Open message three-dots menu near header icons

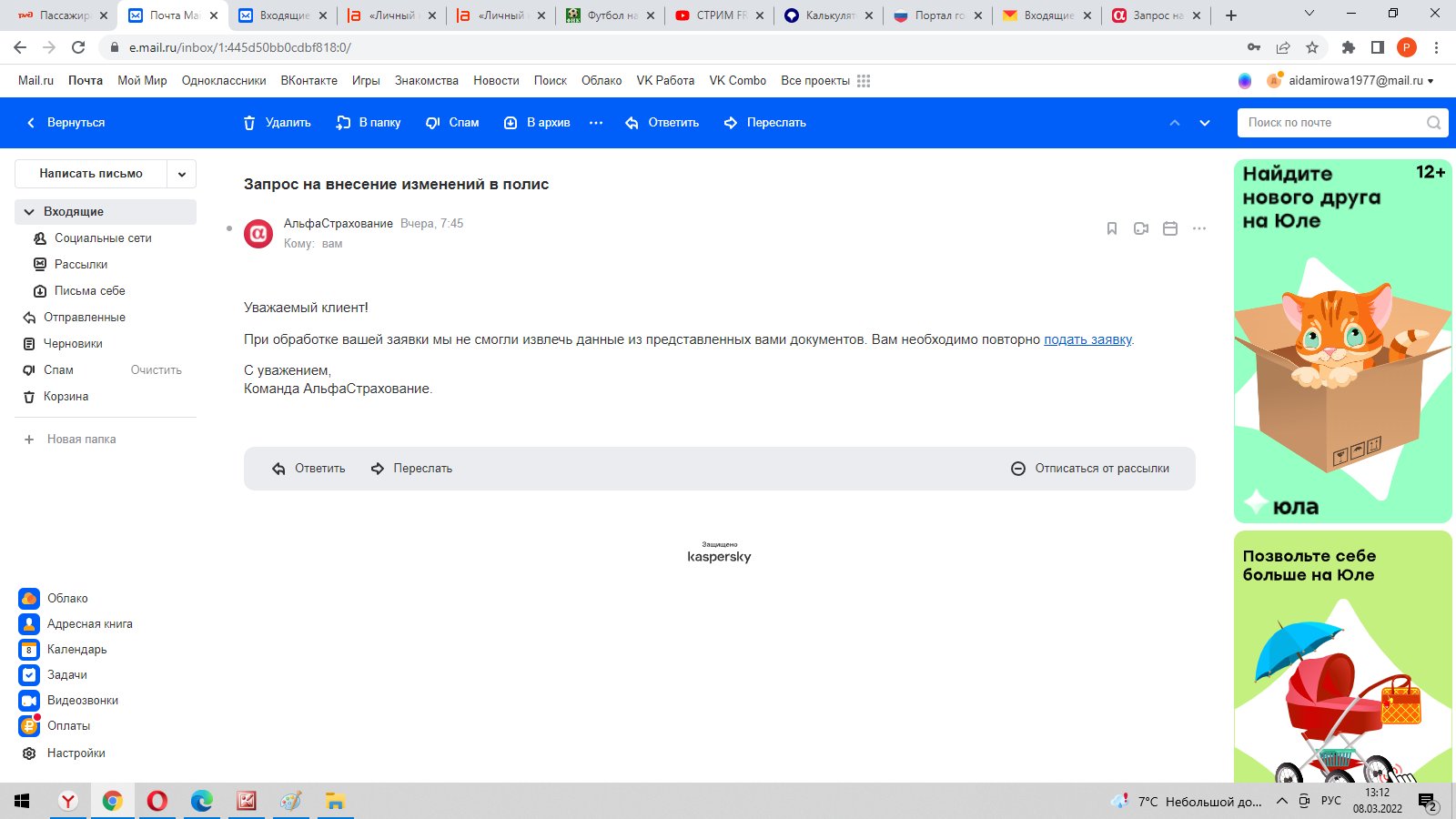(1199, 228)
